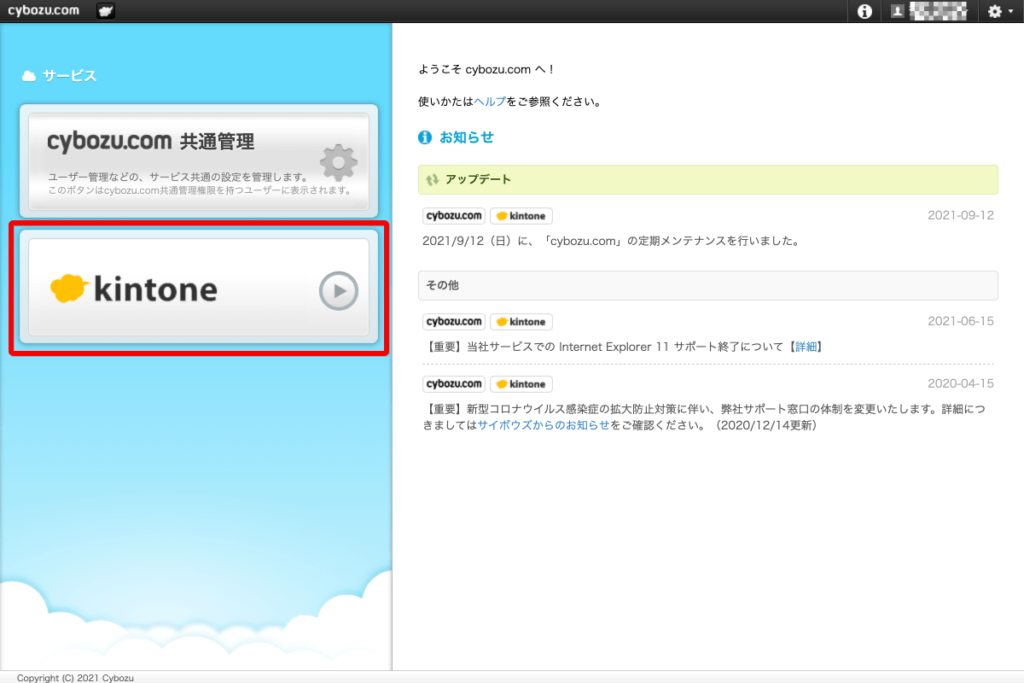Open the user profile icon in the header
Viewport: 1024px width, 683px height.
point(895,11)
